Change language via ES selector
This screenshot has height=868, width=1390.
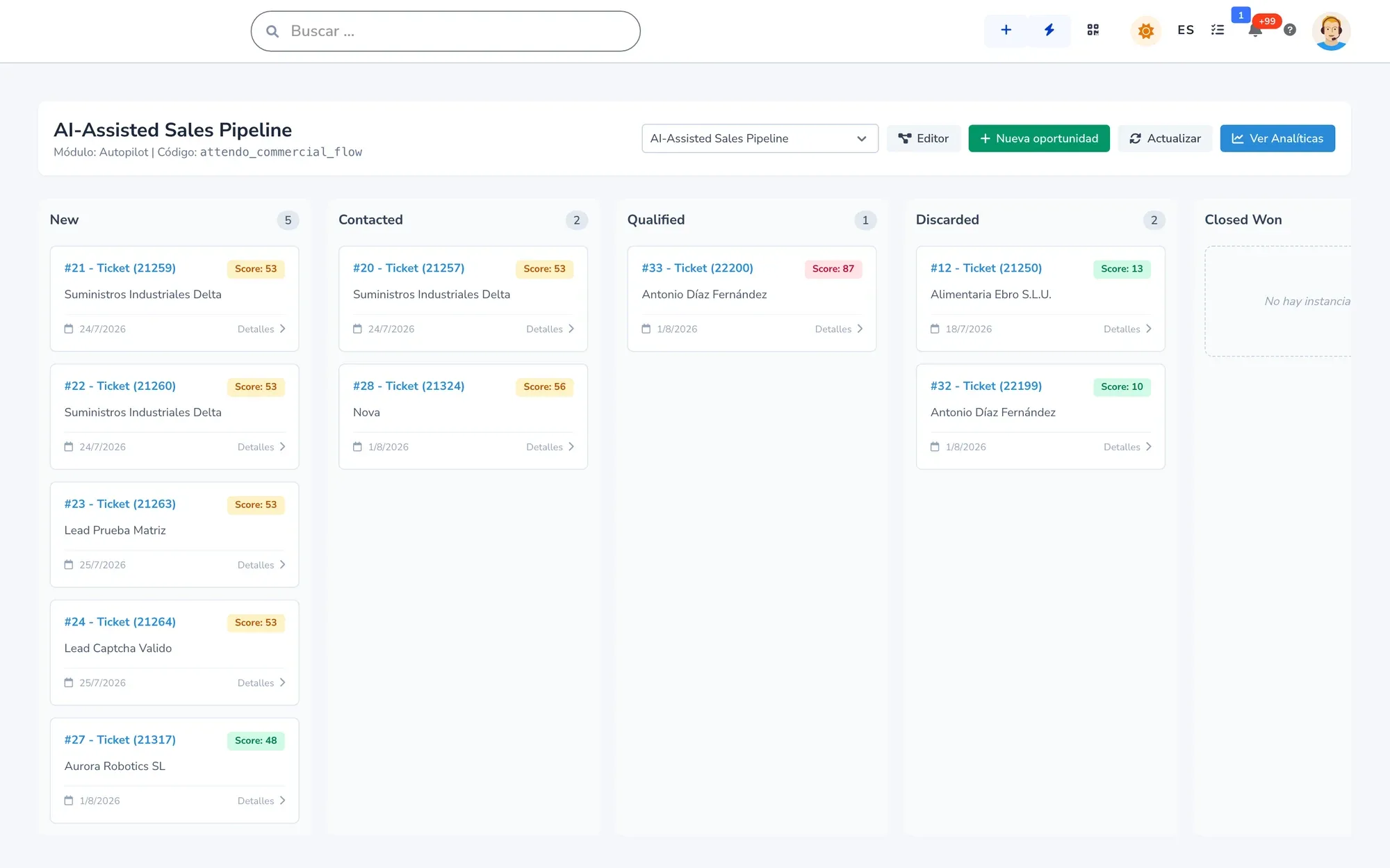[1186, 30]
